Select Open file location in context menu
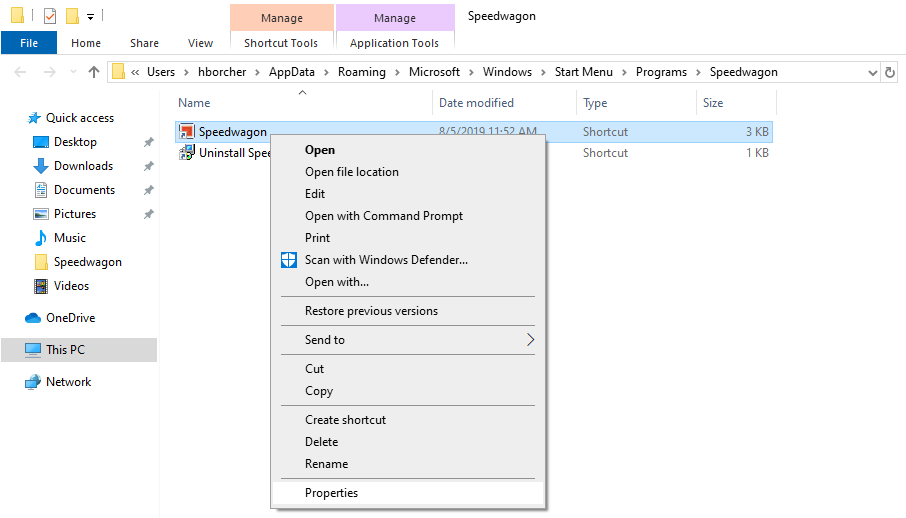This screenshot has width=906, height=518. pos(351,172)
